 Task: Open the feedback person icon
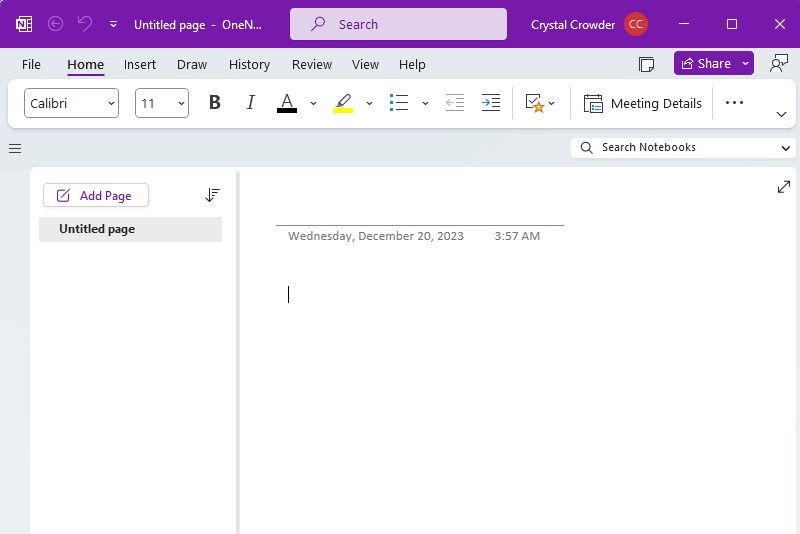779,64
